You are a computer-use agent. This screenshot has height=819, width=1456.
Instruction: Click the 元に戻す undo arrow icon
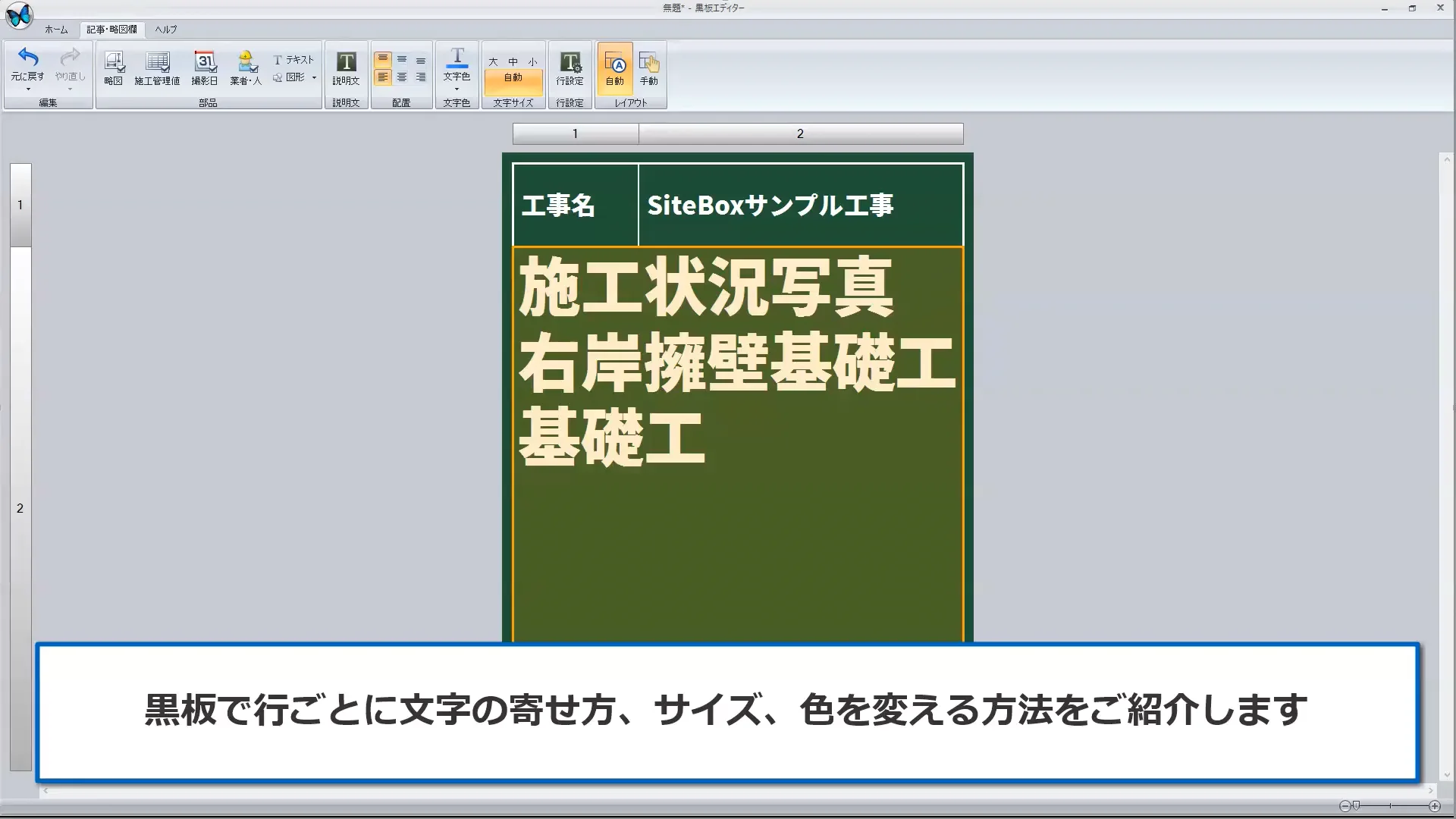[28, 57]
